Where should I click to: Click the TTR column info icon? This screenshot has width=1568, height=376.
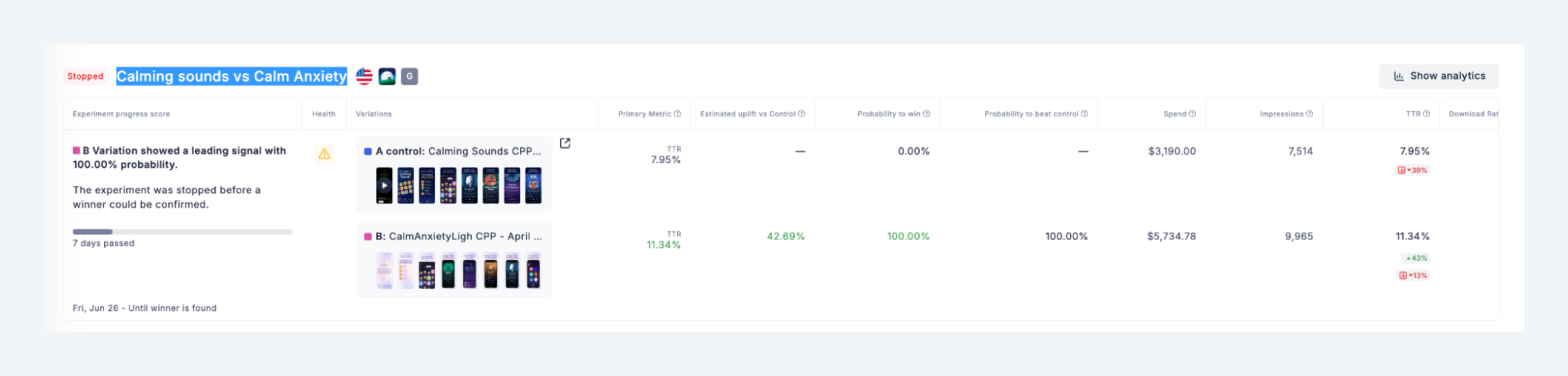(1427, 114)
